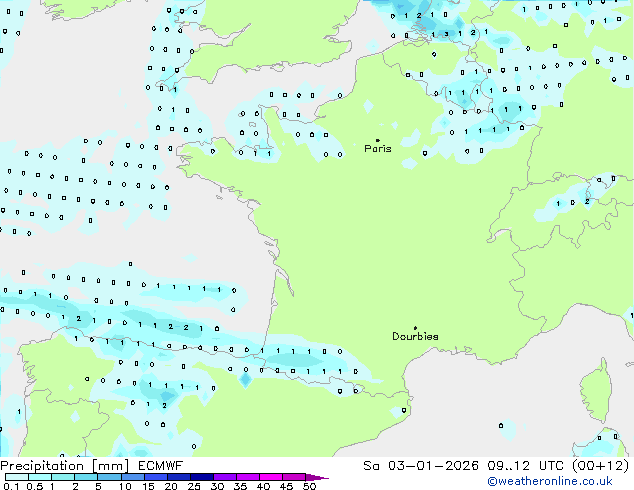Screen dimensions: 634x490
Task: Click the 0.5–1 mm legend swatch
Action: point(40,477)
